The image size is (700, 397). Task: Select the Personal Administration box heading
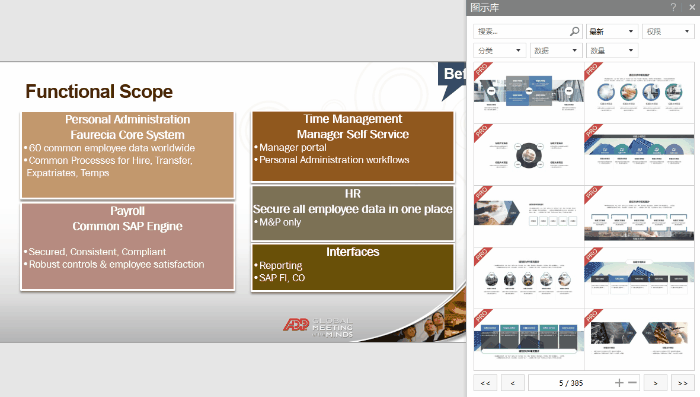pyautogui.click(x=127, y=120)
